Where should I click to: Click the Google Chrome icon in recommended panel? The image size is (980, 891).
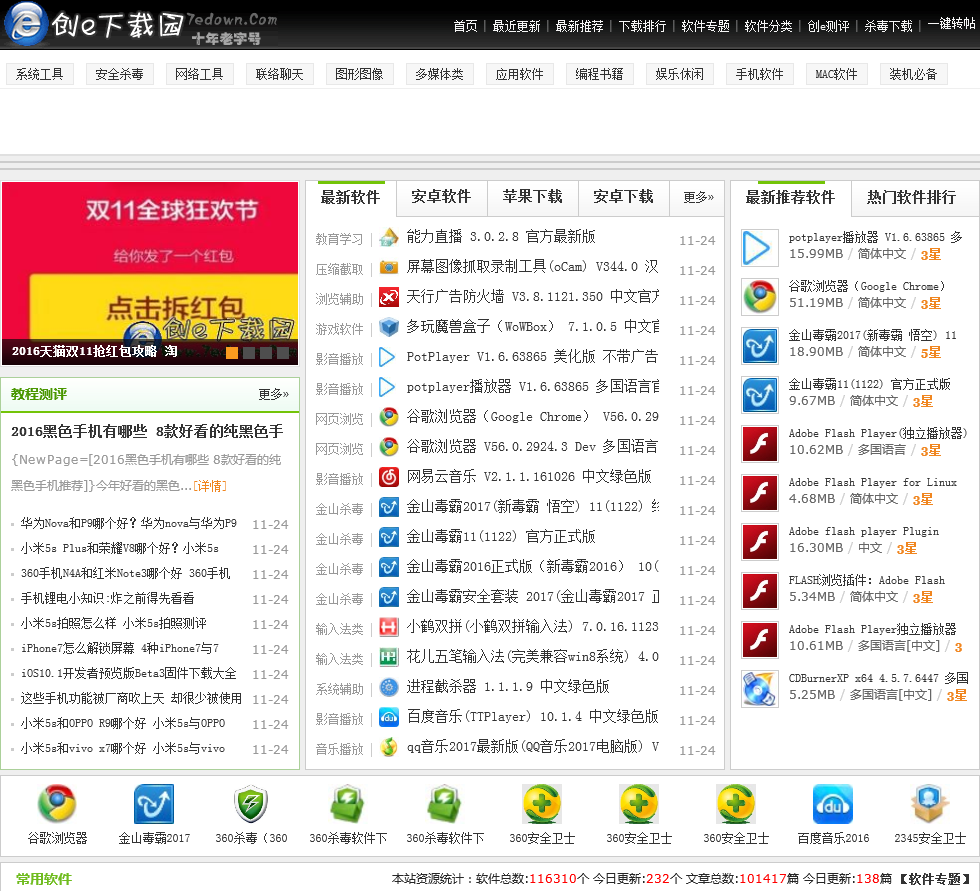coord(759,297)
